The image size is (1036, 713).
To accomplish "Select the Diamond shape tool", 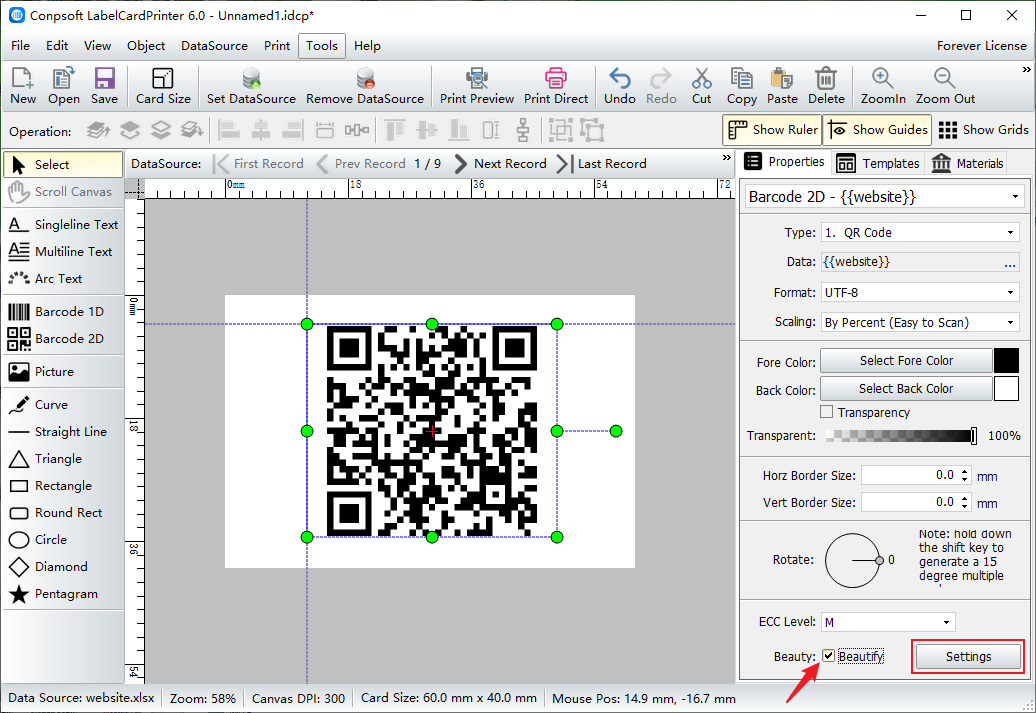I will click(x=63, y=567).
